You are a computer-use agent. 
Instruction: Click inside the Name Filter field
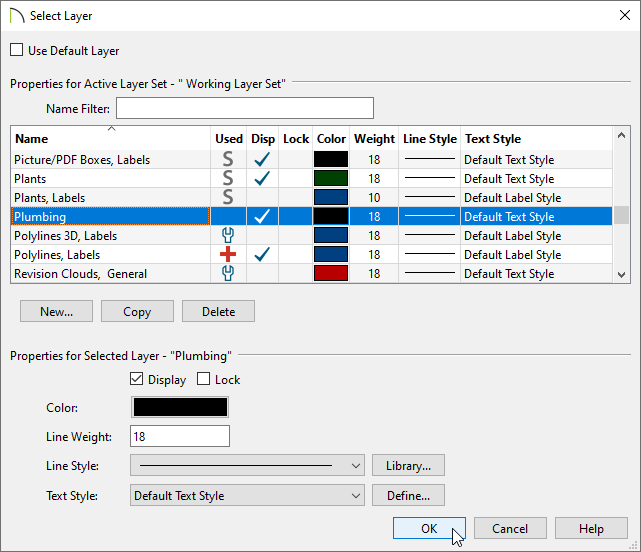click(x=245, y=108)
